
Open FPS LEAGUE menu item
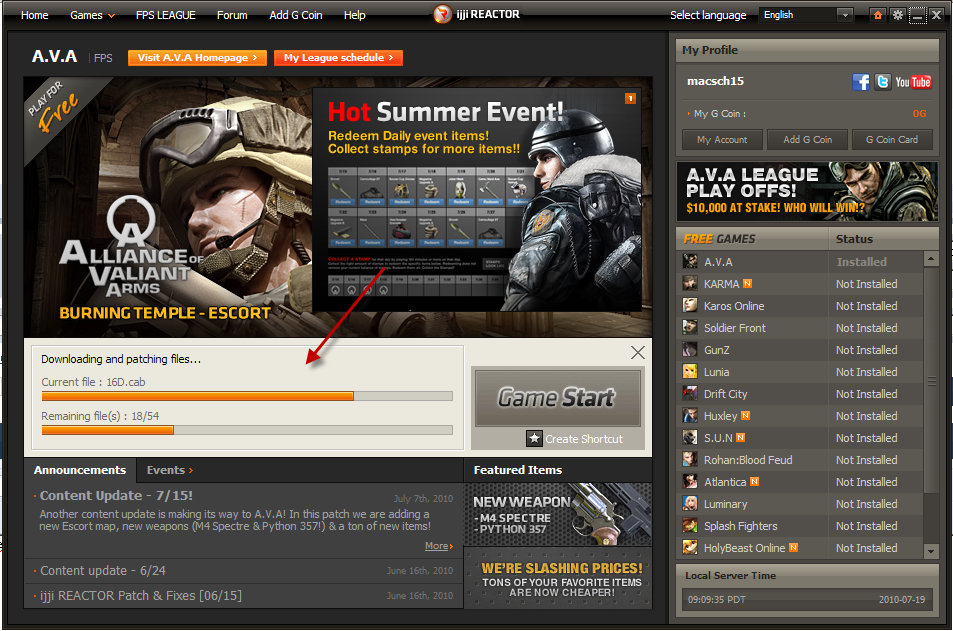[166, 15]
